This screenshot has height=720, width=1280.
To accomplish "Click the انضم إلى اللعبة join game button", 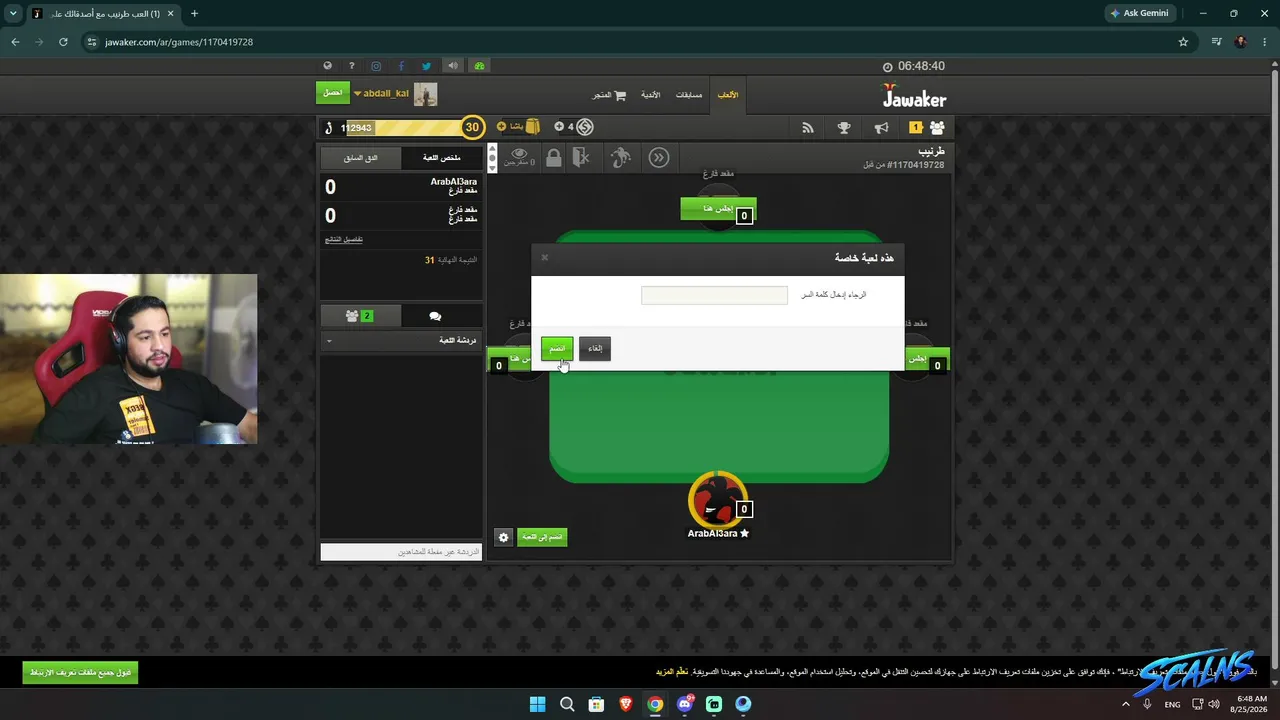I will 542,537.
